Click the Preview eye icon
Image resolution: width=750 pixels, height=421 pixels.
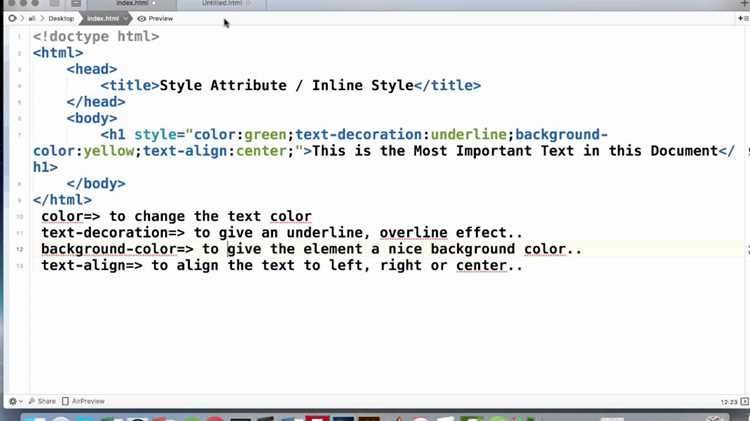point(142,19)
